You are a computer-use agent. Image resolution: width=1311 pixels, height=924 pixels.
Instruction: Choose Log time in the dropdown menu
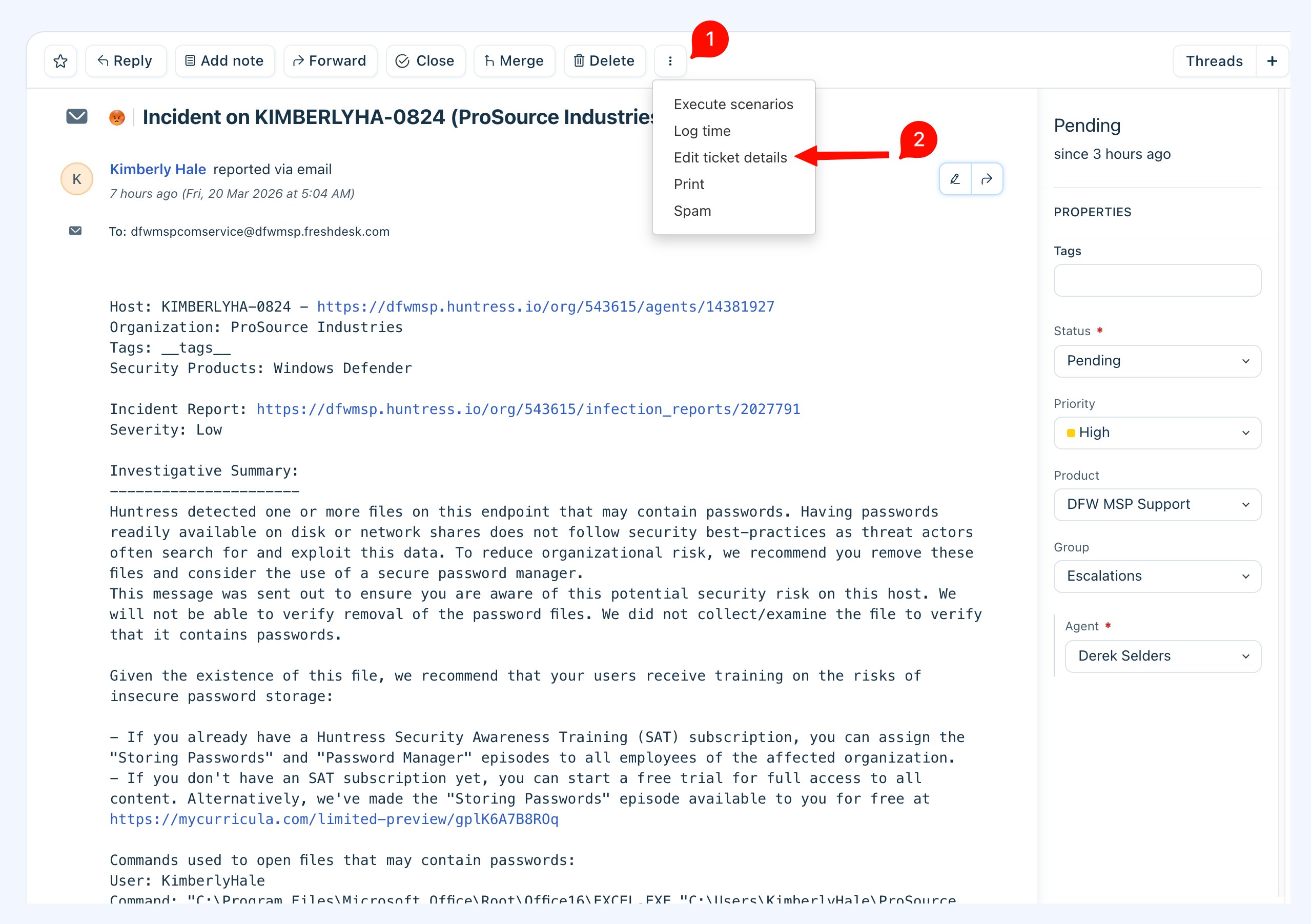[x=702, y=131]
